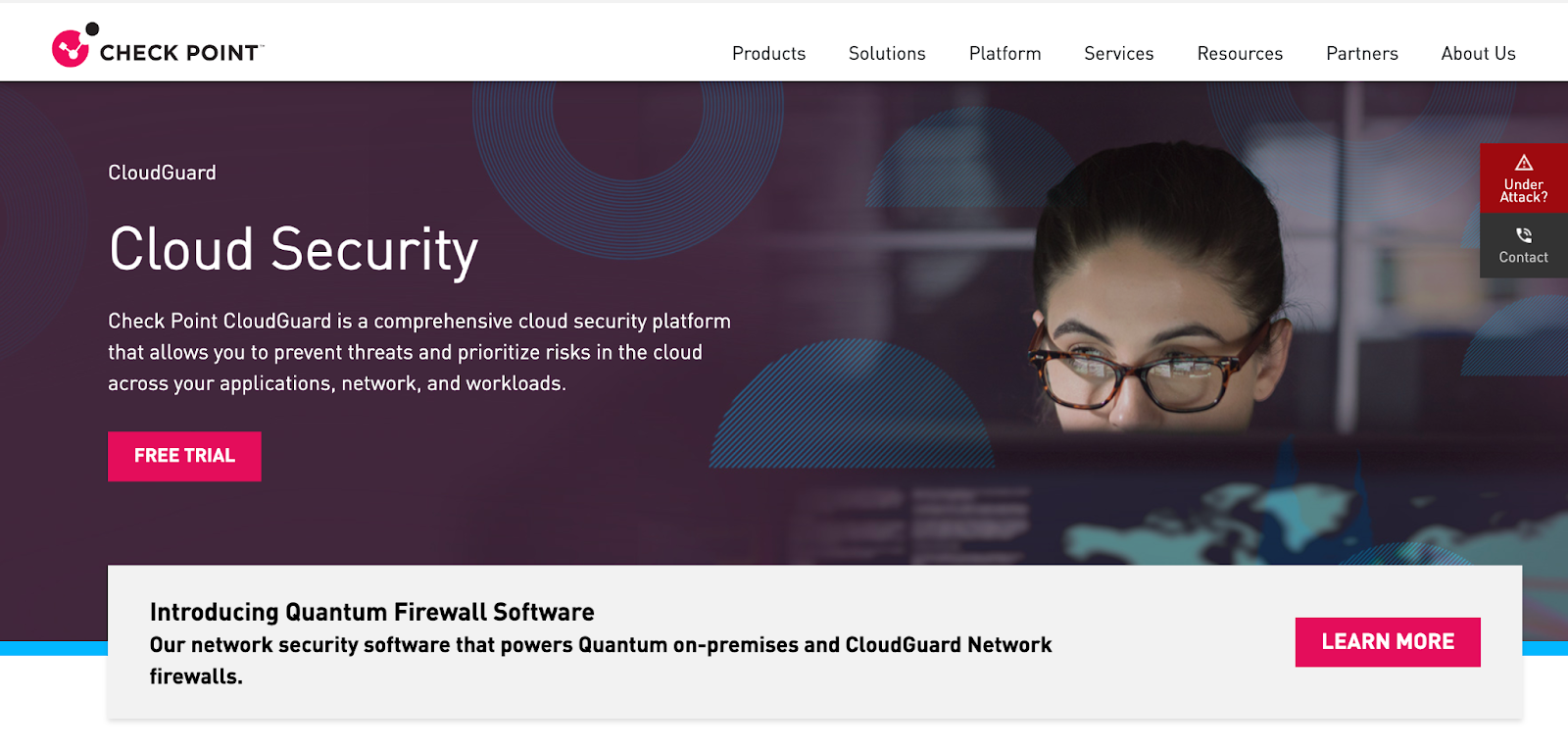Click 'Introducing Quantum Firewall Software' heading

371,613
